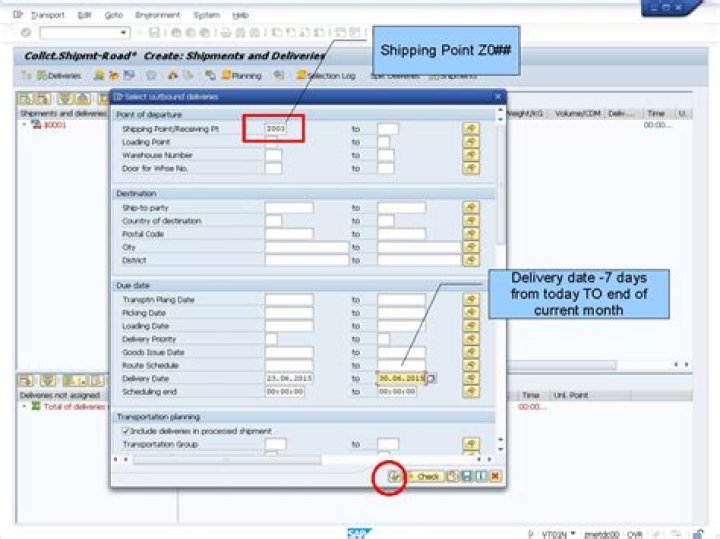Screen dimensions: 720x539
Task: Open multiple selection for Shipping Point/Receiving Pt
Action: [x=471, y=129]
